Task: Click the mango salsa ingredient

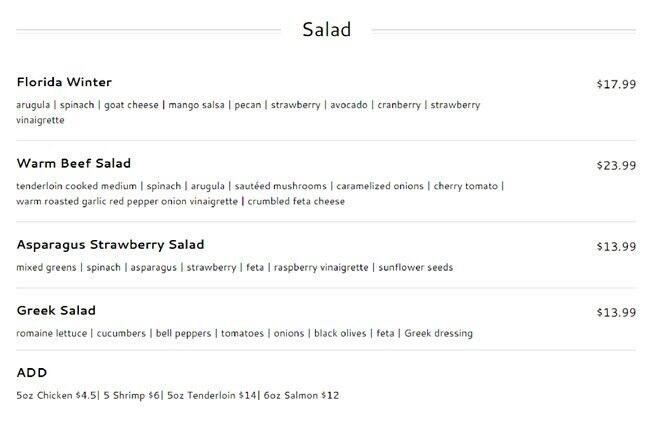Action: click(x=197, y=104)
